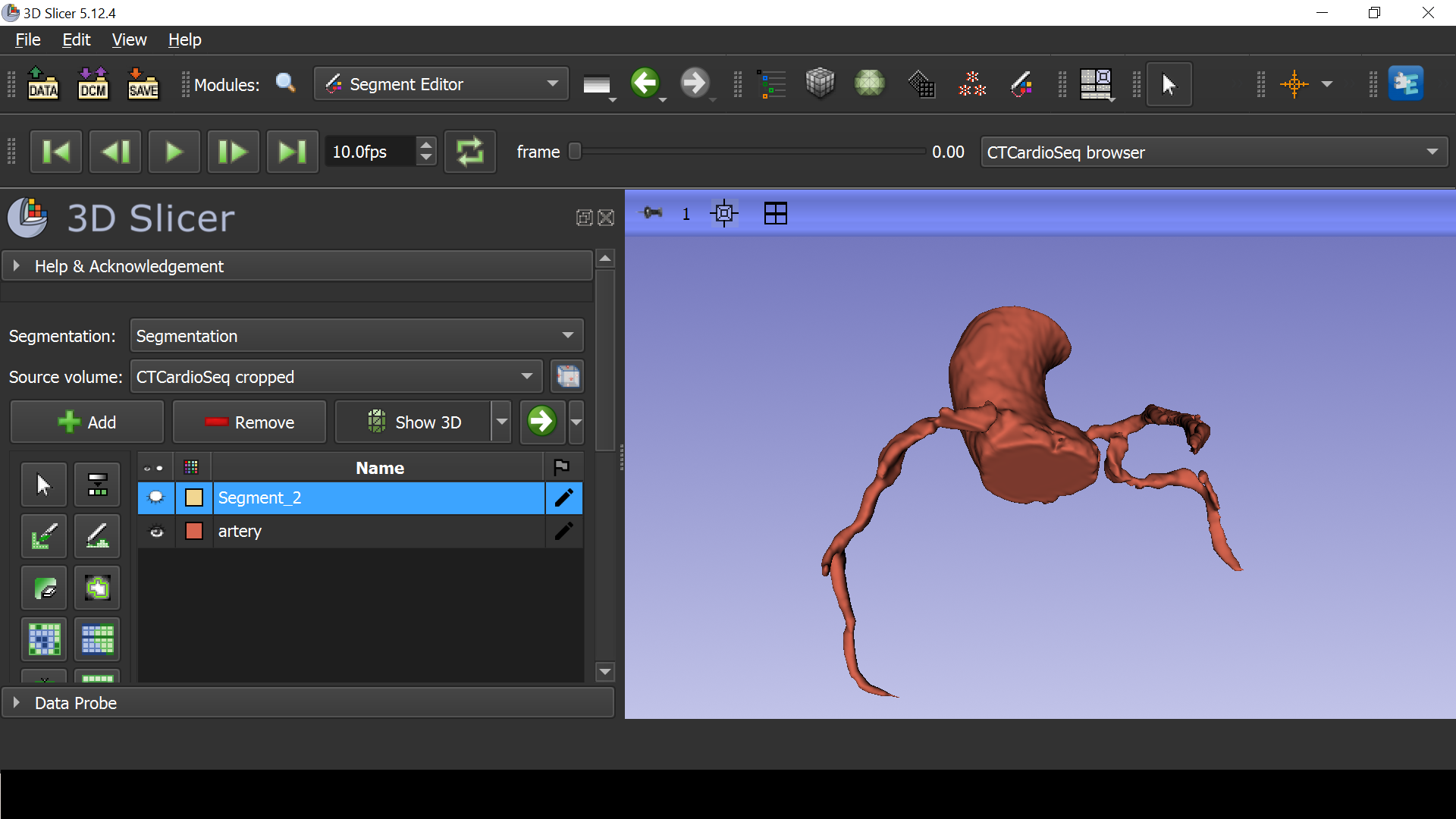Open the CTCardioSeq browser dropdown
The width and height of the screenshot is (1456, 819).
[x=1213, y=152]
